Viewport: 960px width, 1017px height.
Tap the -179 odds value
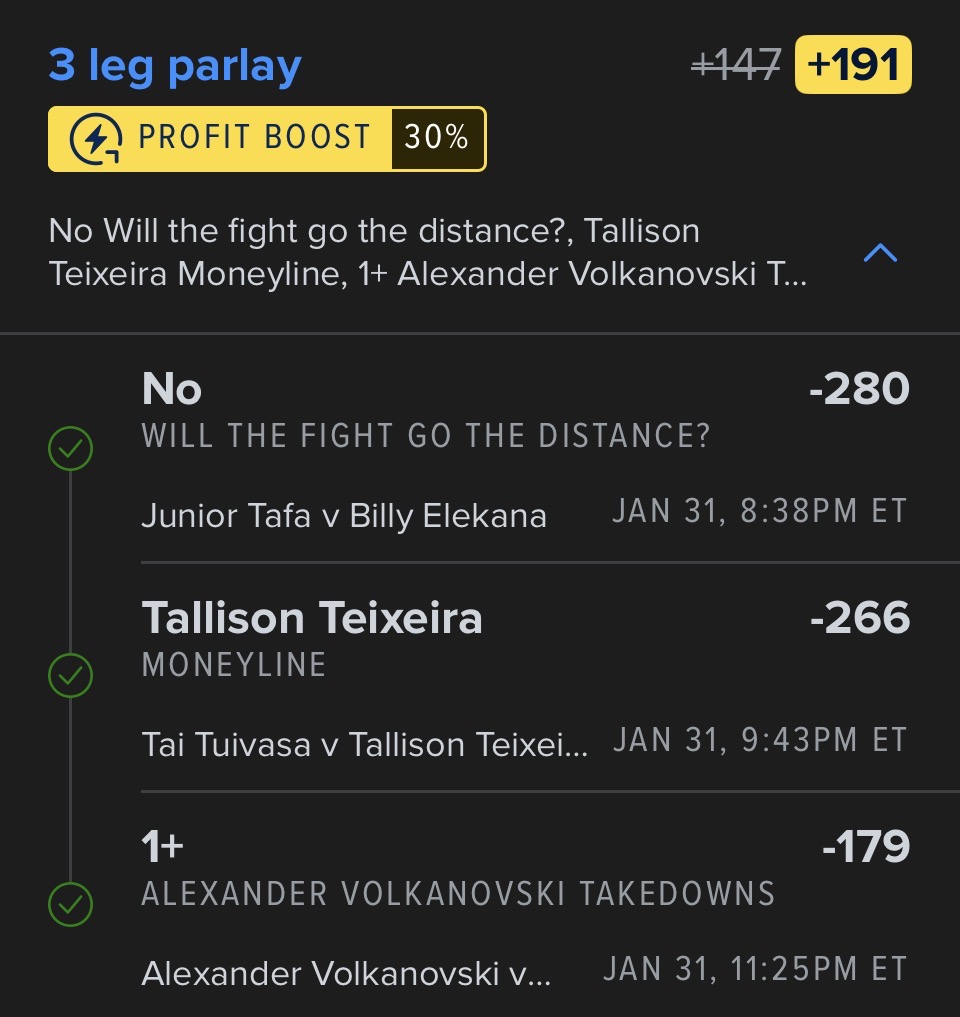coord(865,847)
